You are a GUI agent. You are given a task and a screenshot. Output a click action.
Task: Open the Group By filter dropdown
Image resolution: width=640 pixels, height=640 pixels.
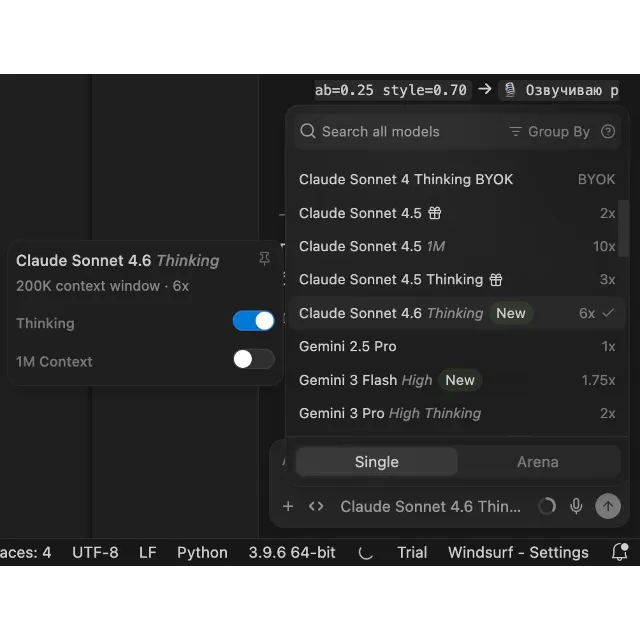(549, 131)
